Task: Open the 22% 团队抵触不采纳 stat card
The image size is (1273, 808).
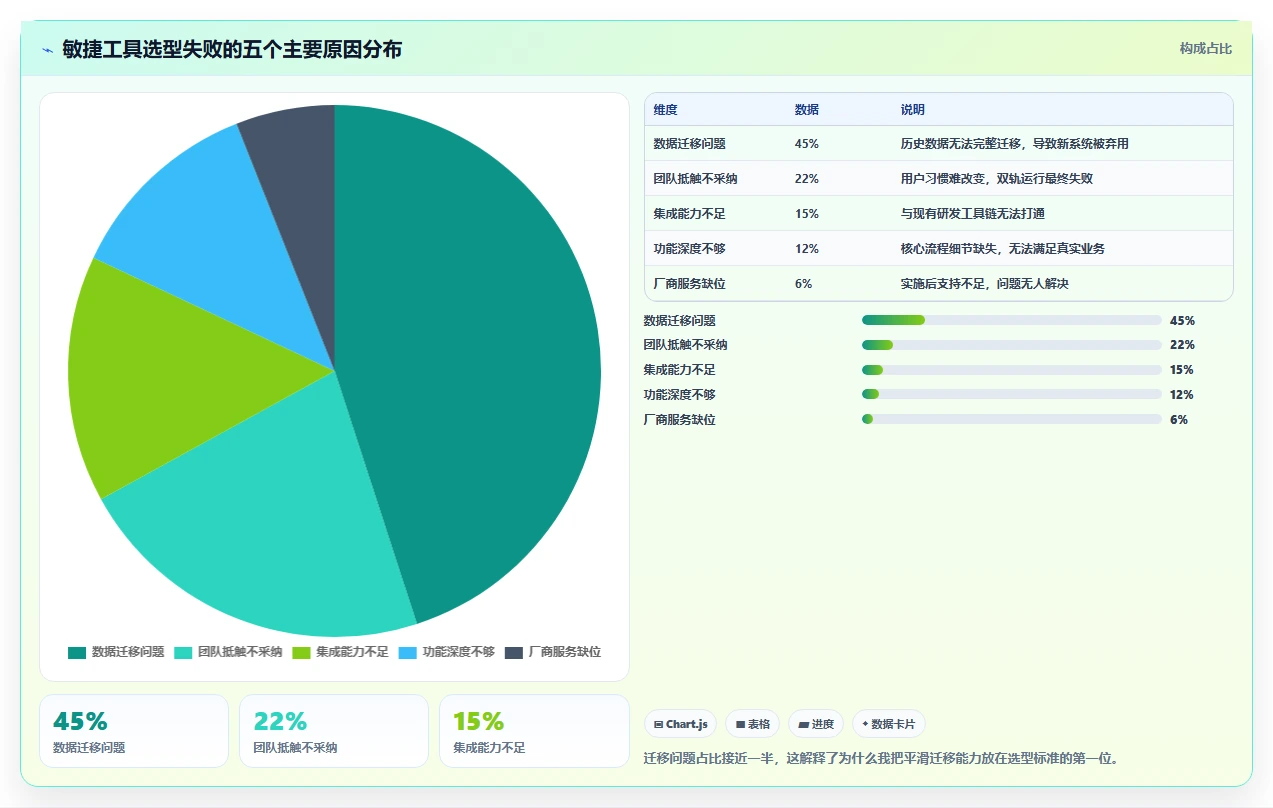Action: (334, 731)
